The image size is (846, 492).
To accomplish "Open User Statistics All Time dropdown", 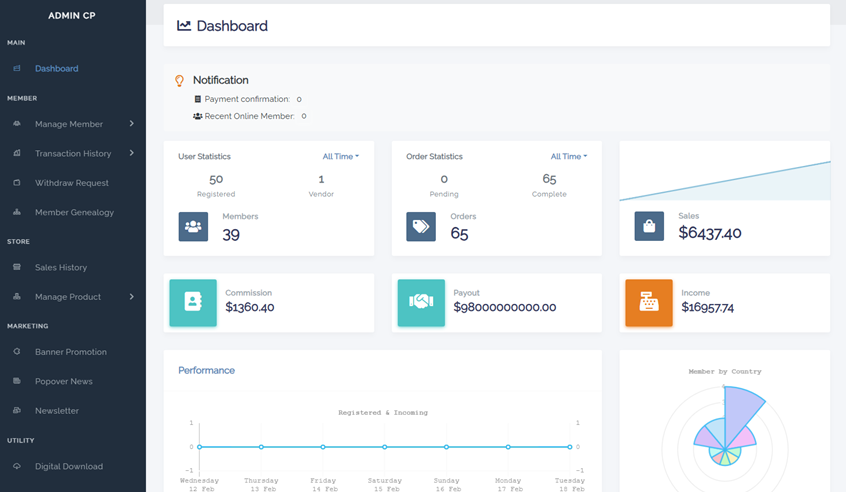I will [340, 157].
